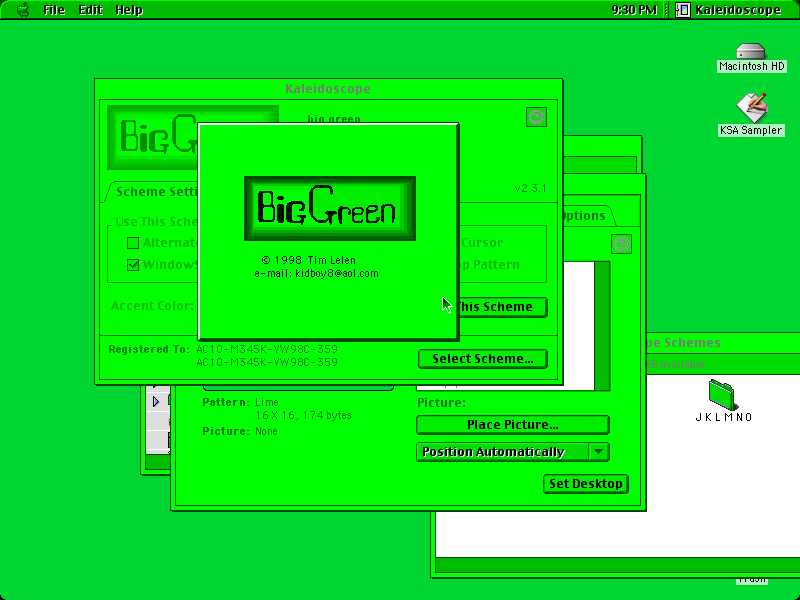Open the Kaleidoscope application menu
Viewport: 800px width, 600px height.
pos(728,10)
